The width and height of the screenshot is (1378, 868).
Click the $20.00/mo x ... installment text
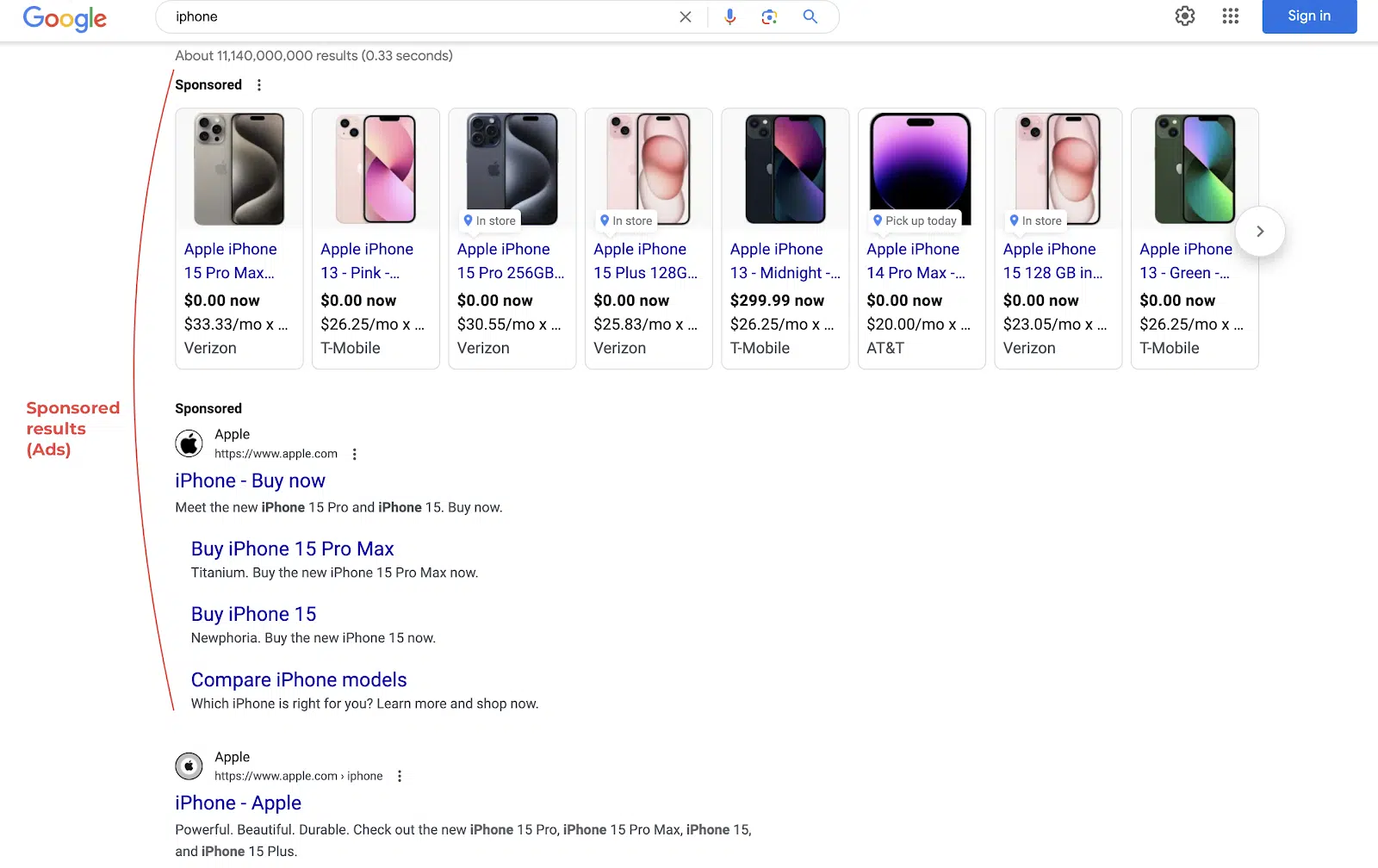(x=918, y=325)
